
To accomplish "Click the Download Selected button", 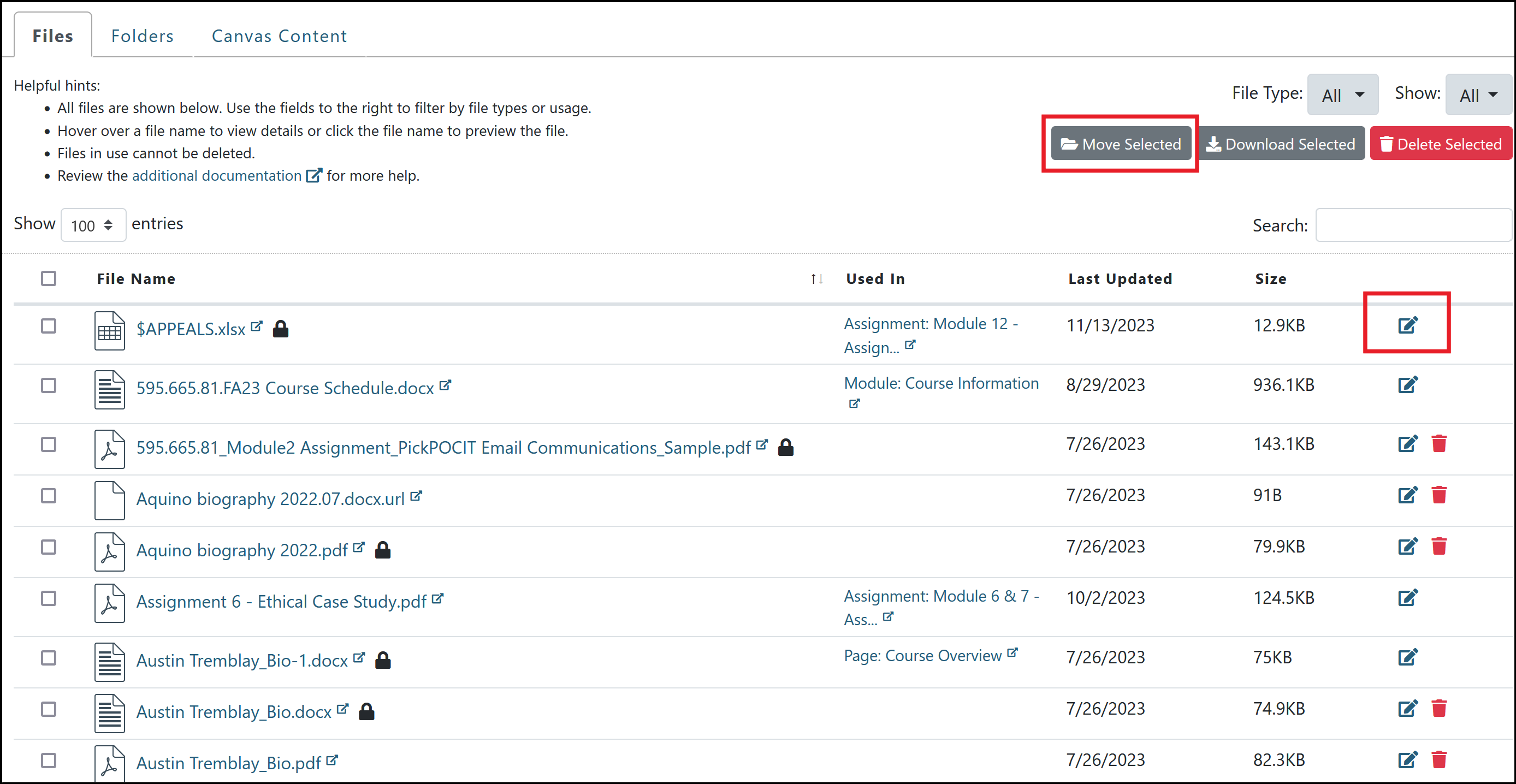I will coord(1281,144).
